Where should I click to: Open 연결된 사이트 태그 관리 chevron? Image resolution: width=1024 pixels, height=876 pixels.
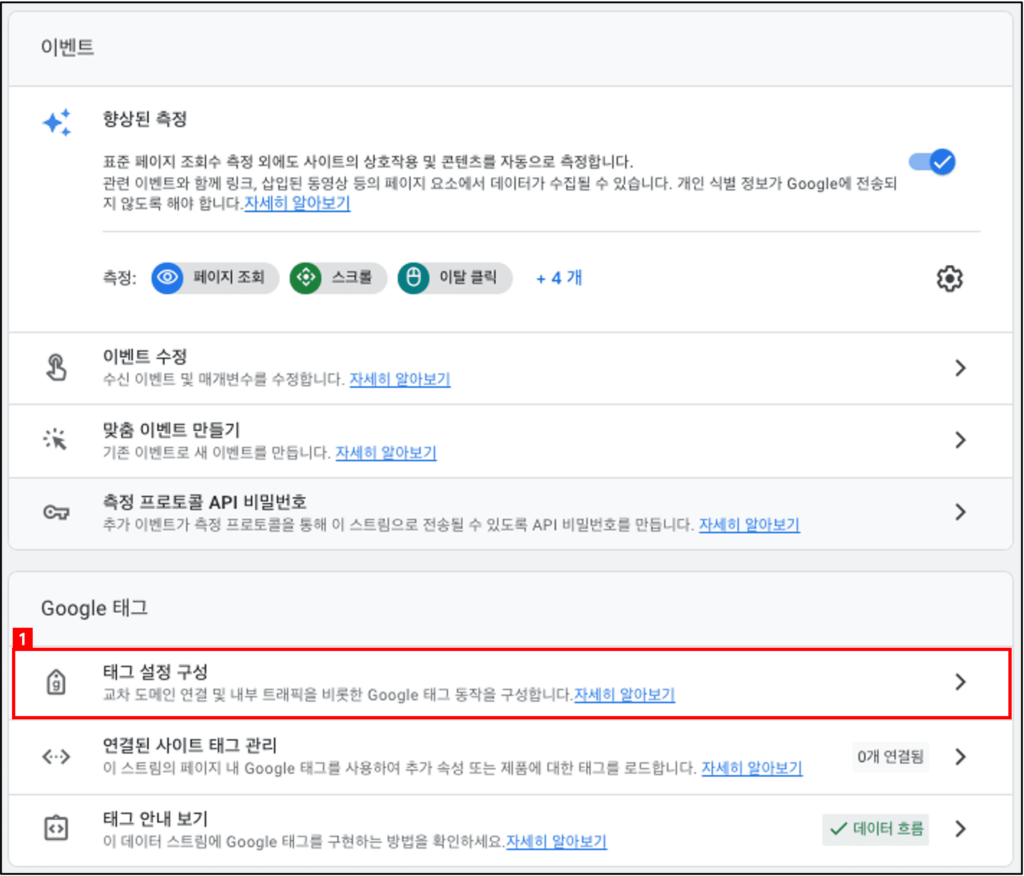(960, 756)
